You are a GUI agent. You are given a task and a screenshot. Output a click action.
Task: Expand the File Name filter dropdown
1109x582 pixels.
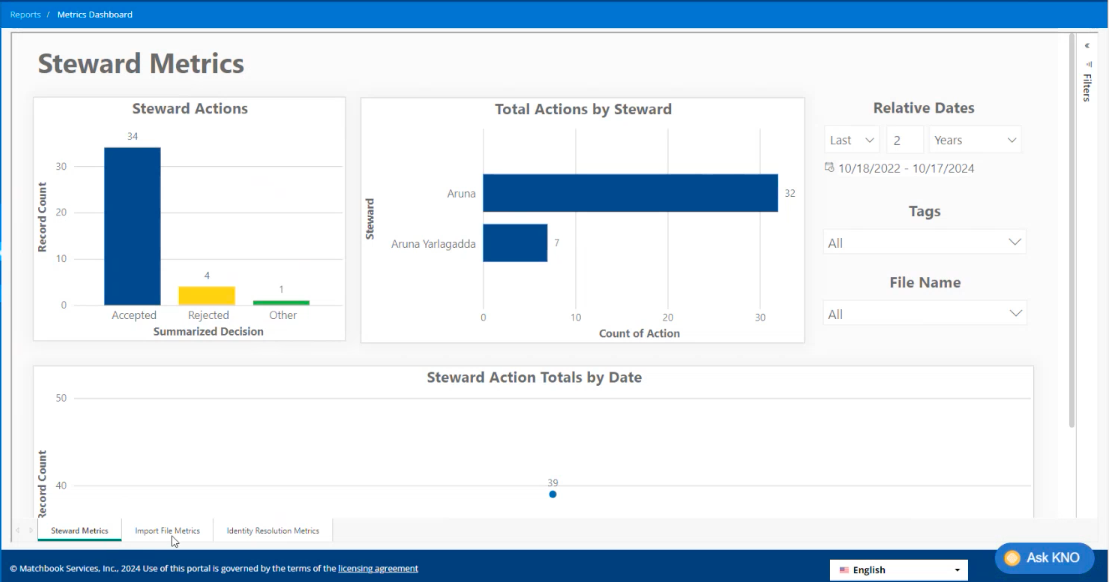pos(924,313)
